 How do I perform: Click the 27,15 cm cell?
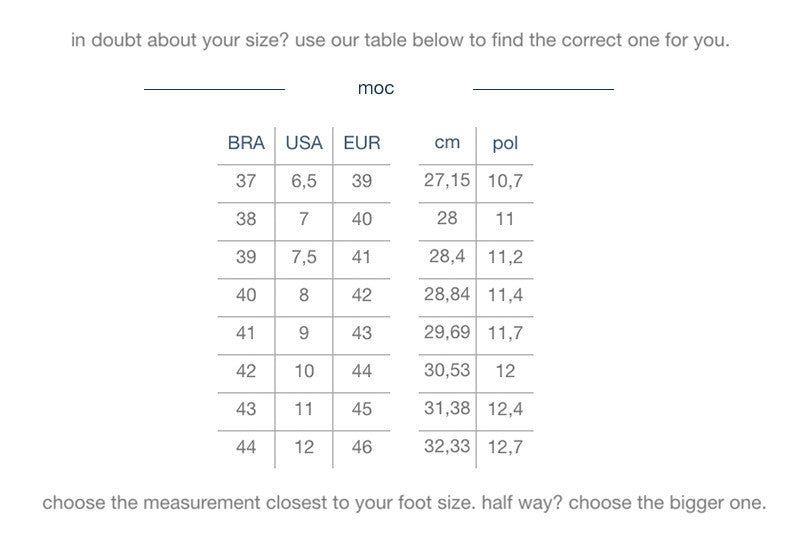pyautogui.click(x=447, y=180)
